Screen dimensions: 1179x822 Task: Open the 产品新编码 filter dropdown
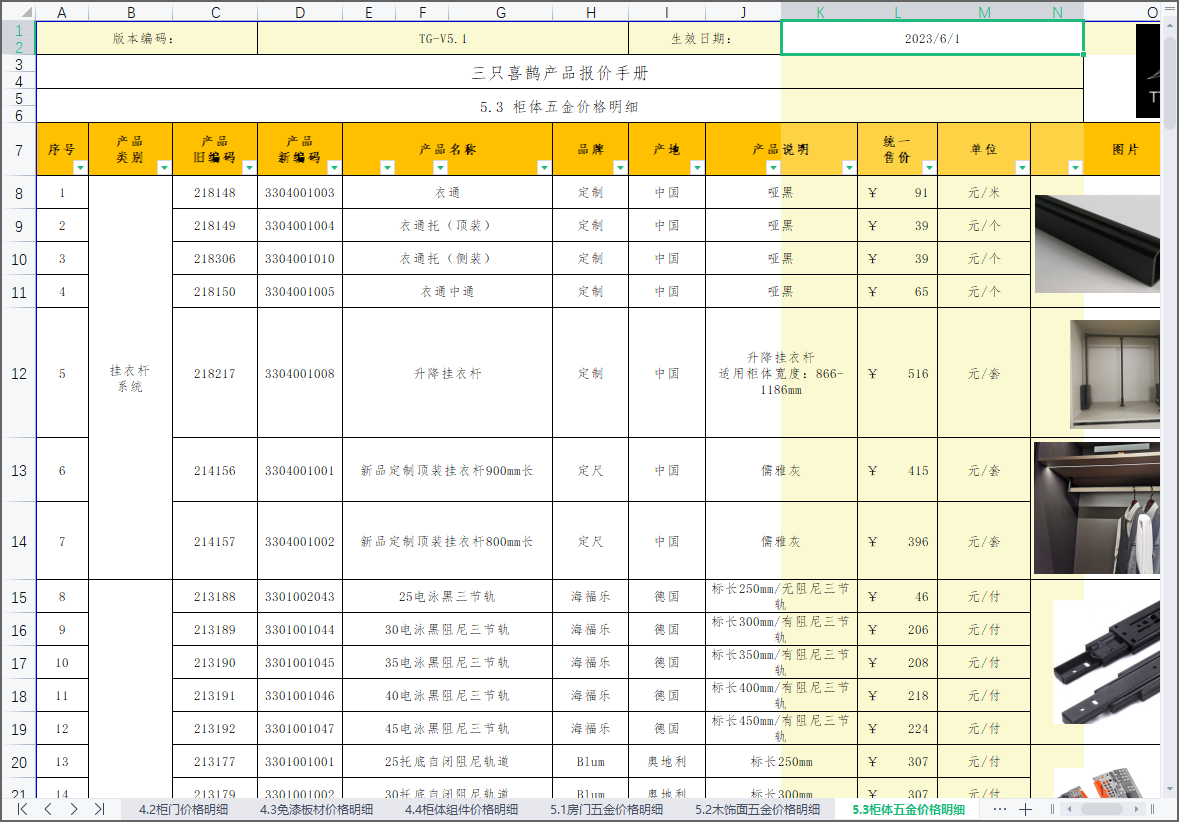click(334, 168)
